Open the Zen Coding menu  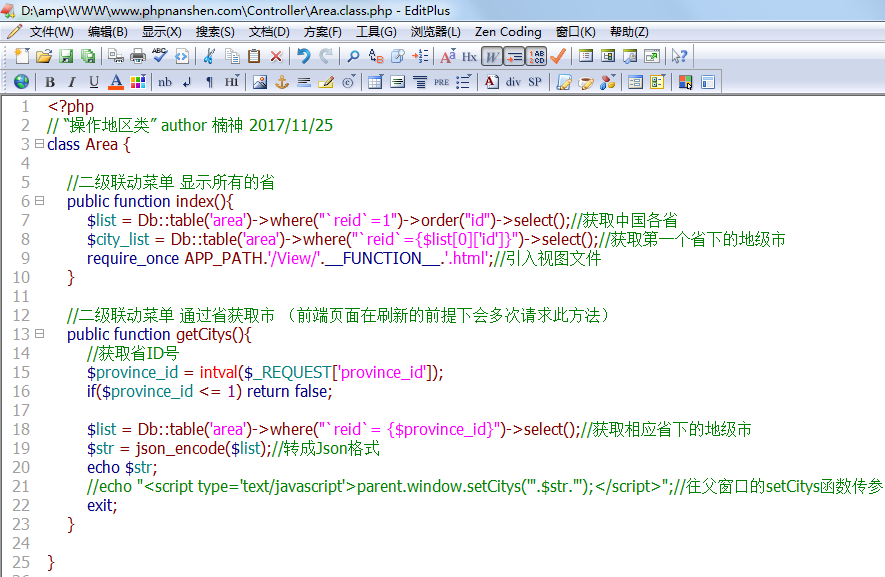click(508, 32)
